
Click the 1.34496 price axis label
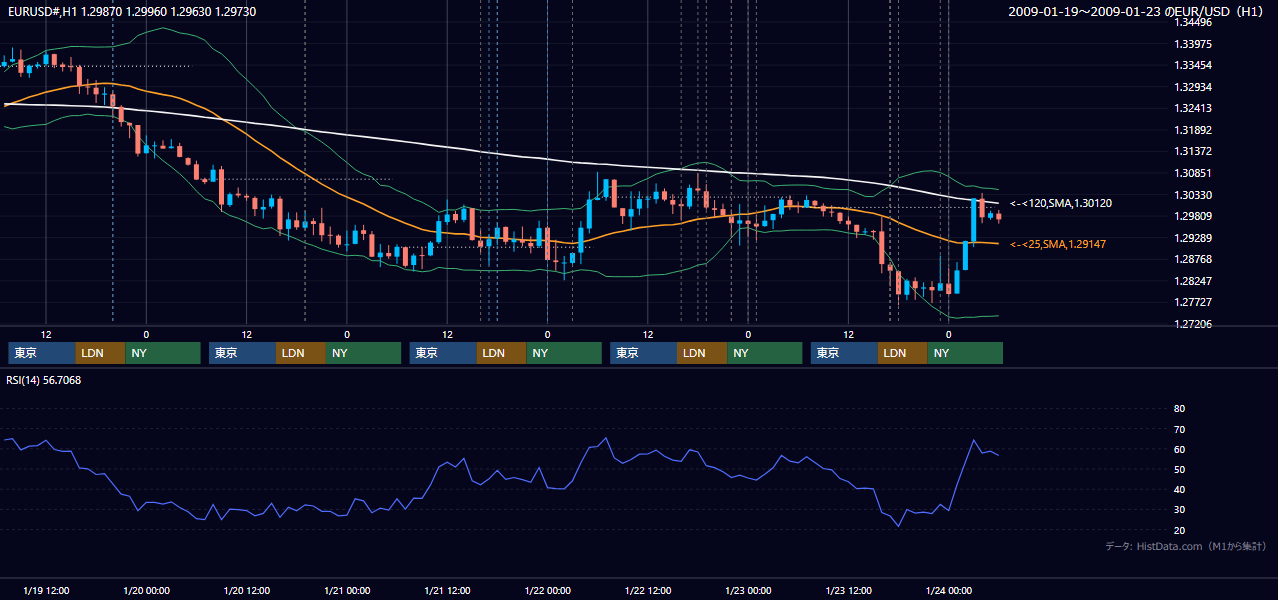click(x=1193, y=22)
